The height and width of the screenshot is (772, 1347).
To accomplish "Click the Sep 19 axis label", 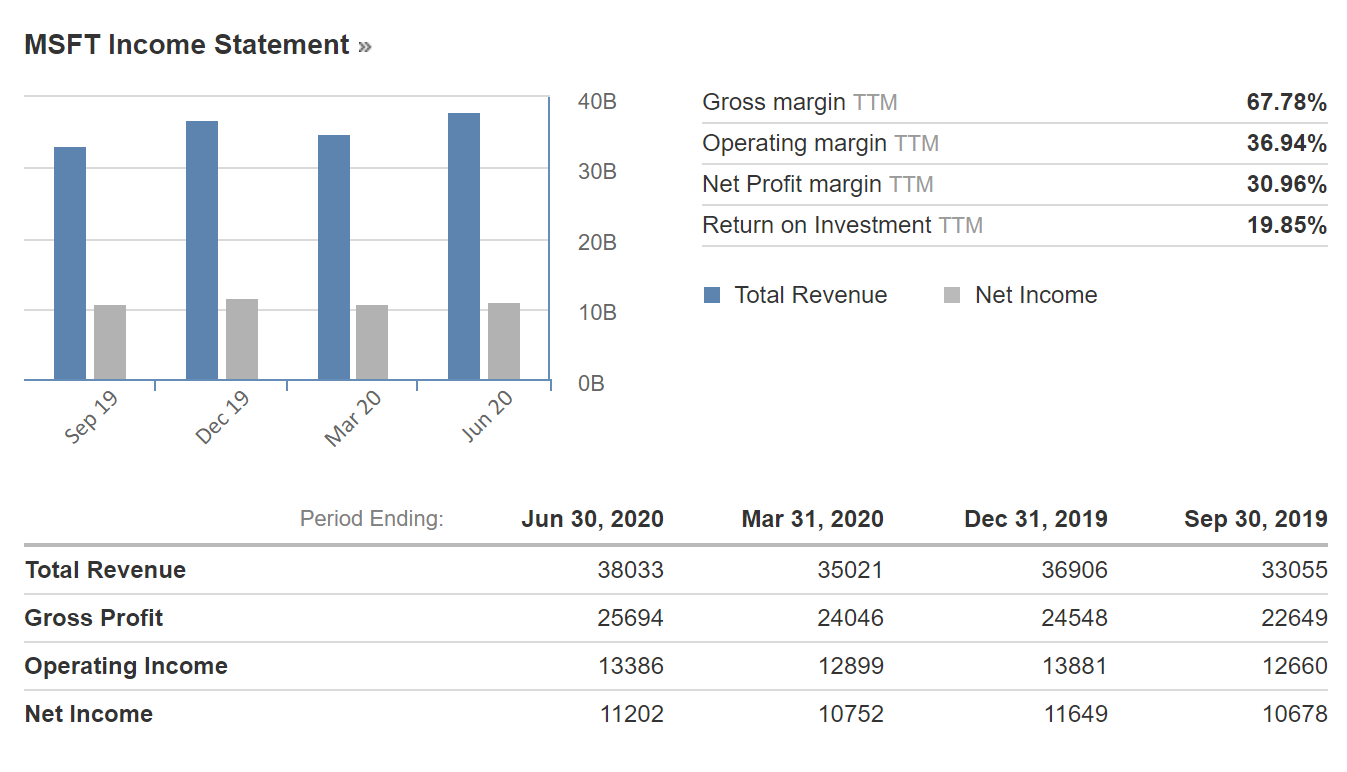I will 91,417.
